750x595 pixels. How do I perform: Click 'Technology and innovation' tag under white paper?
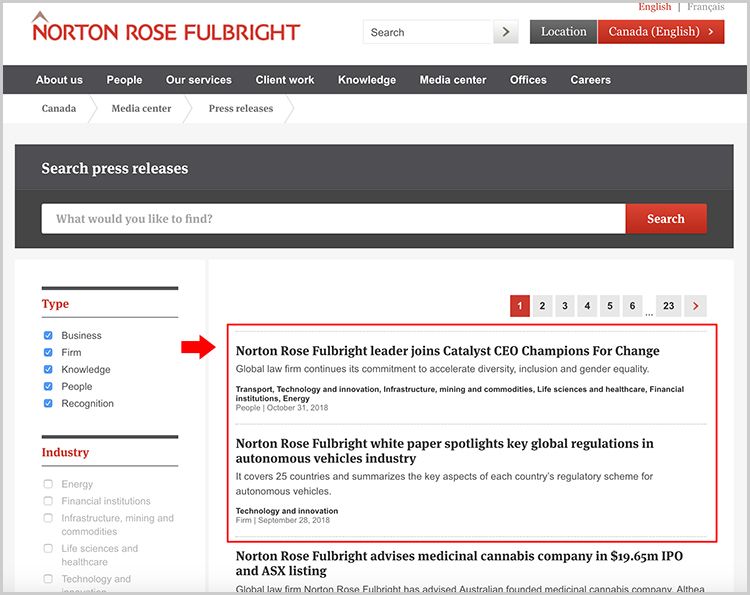287,511
